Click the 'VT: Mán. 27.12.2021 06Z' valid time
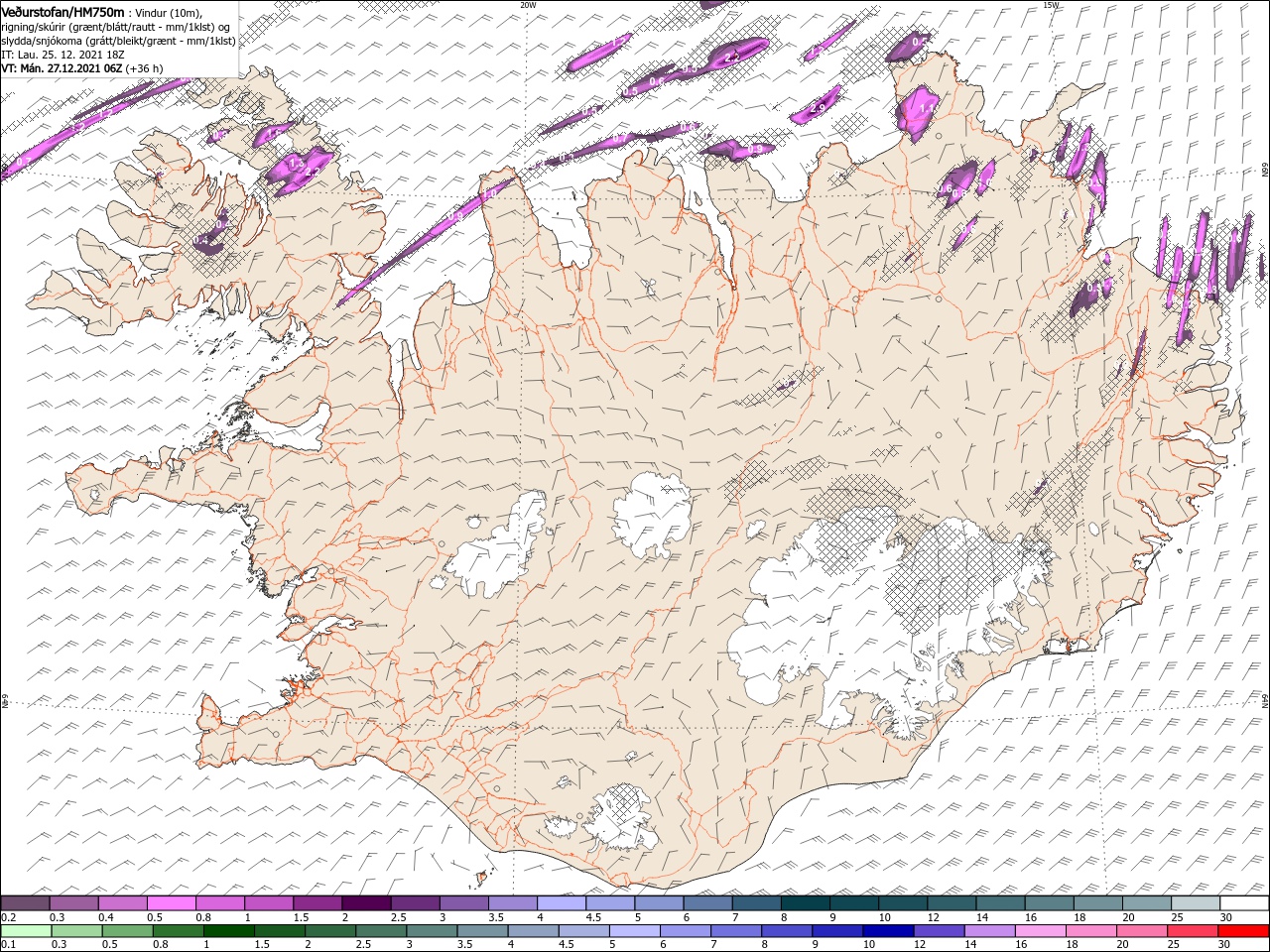1270x952 pixels. point(62,68)
